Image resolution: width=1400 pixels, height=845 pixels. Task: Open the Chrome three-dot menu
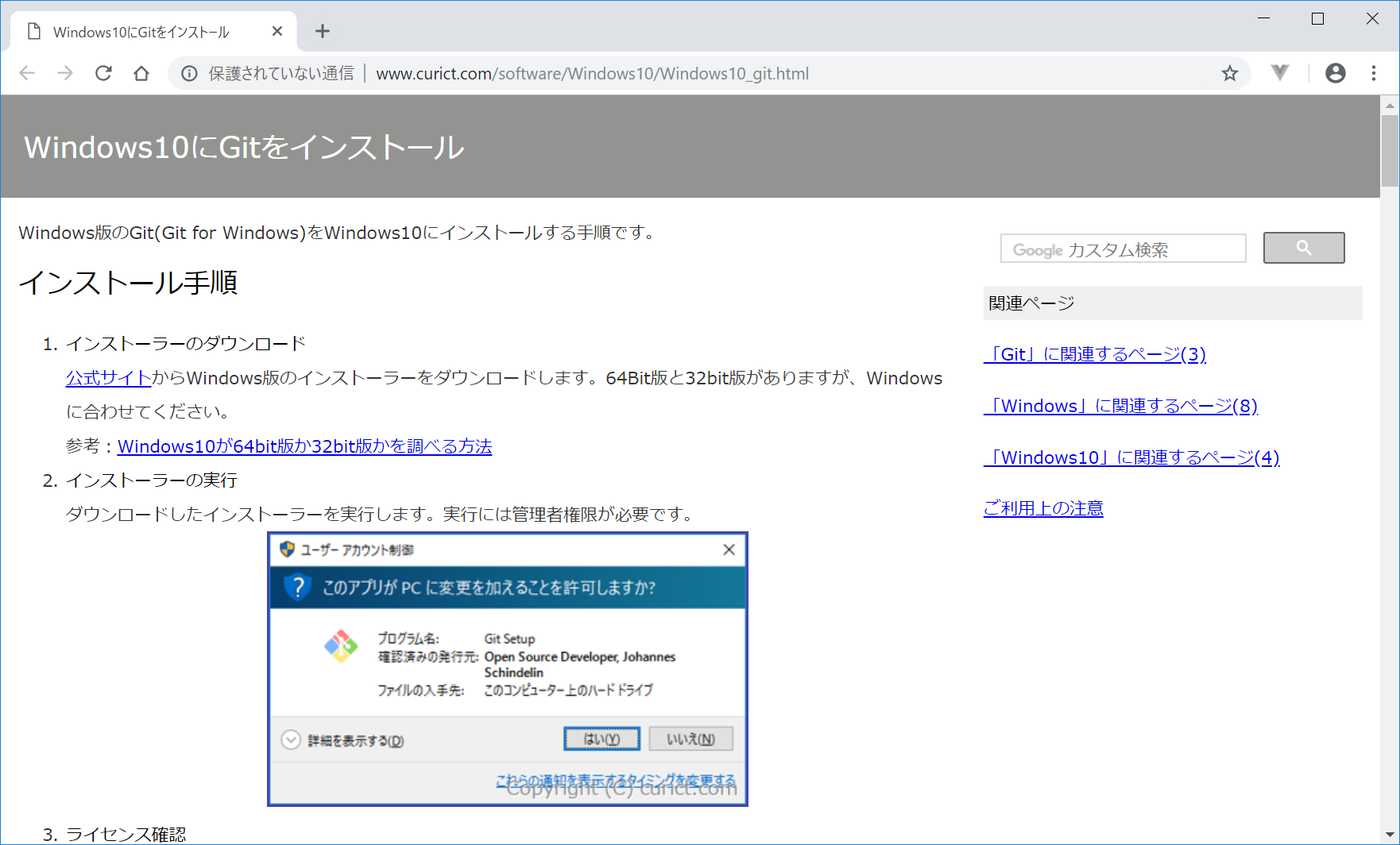click(1373, 73)
